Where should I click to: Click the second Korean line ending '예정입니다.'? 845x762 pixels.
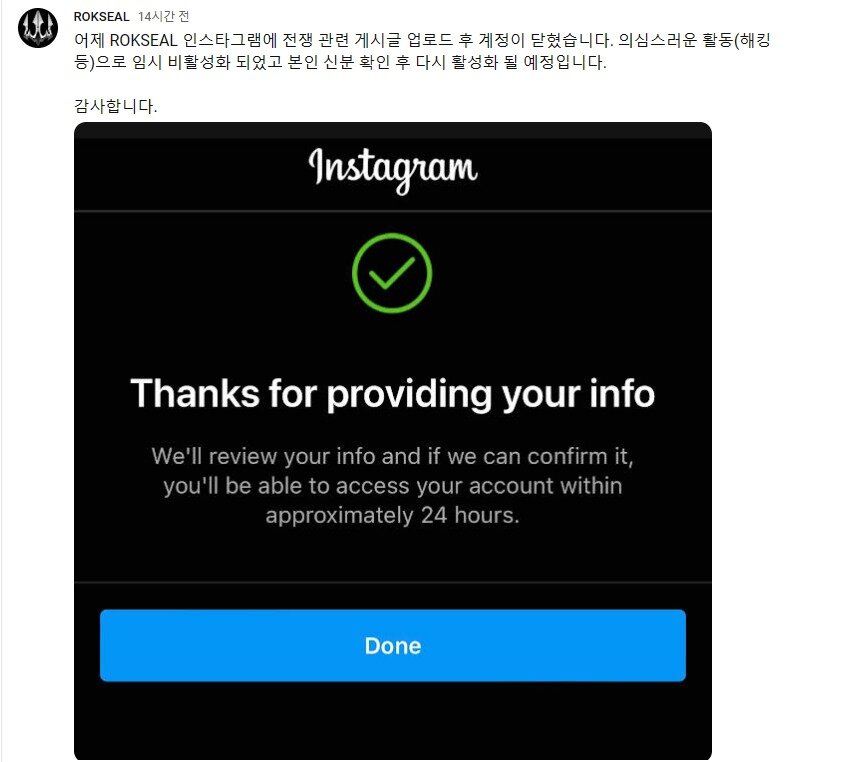coord(340,62)
